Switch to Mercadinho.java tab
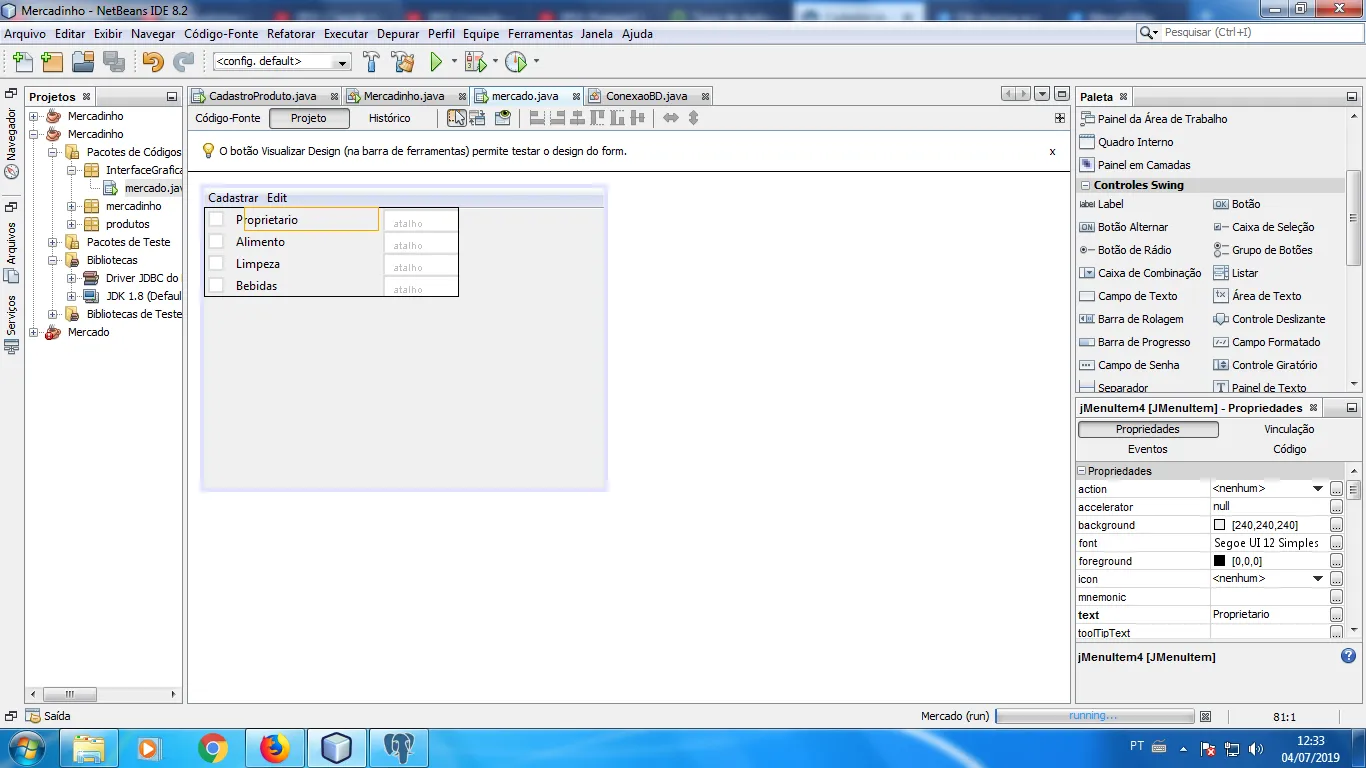The width and height of the screenshot is (1366, 768). pyautogui.click(x=403, y=96)
